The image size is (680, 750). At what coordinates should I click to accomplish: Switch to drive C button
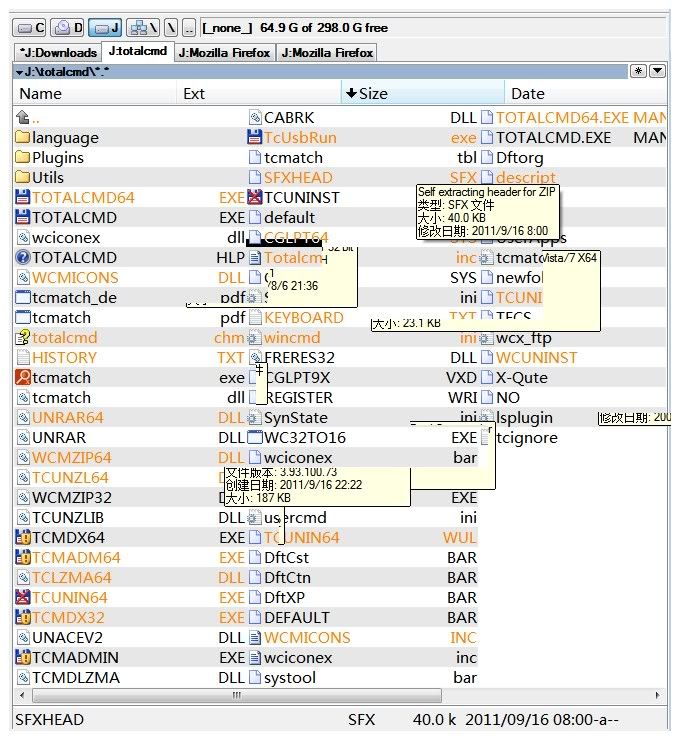(29, 28)
